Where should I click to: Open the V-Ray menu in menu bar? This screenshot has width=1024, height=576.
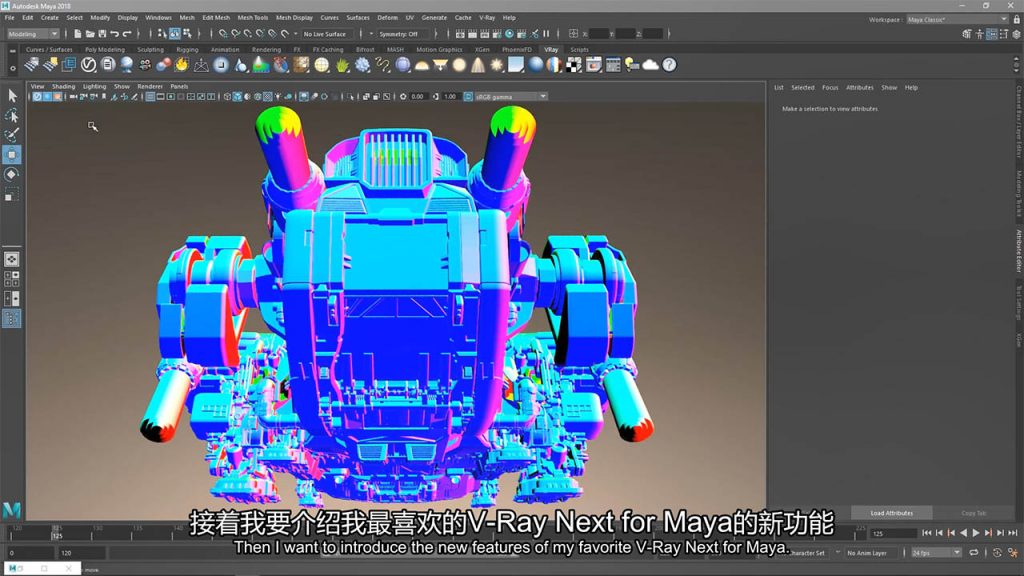point(487,18)
